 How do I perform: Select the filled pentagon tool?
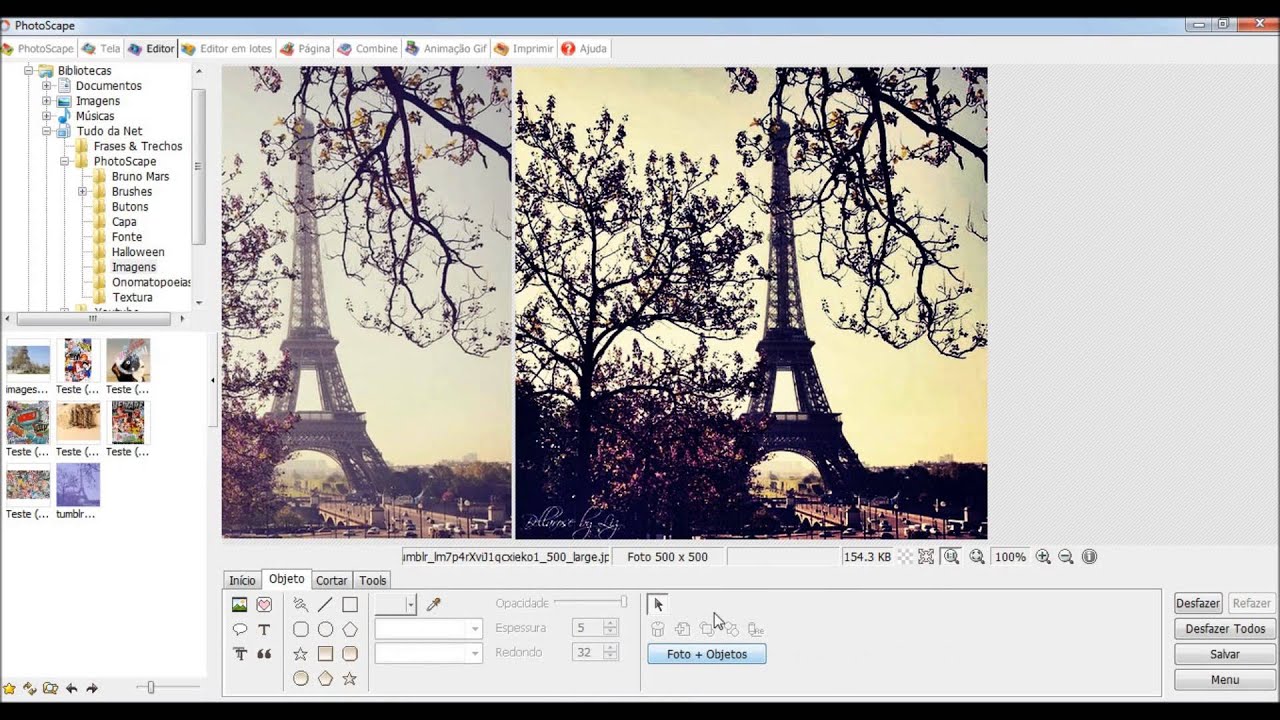coord(325,679)
